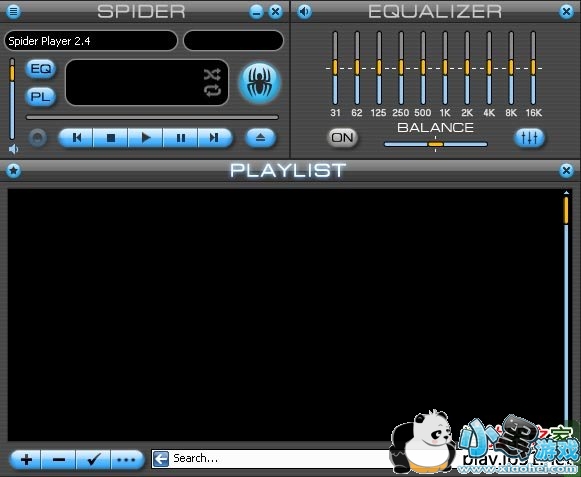This screenshot has height=477, width=581.
Task: Adjust the 31 Hz equalizer band
Action: [x=335, y=68]
